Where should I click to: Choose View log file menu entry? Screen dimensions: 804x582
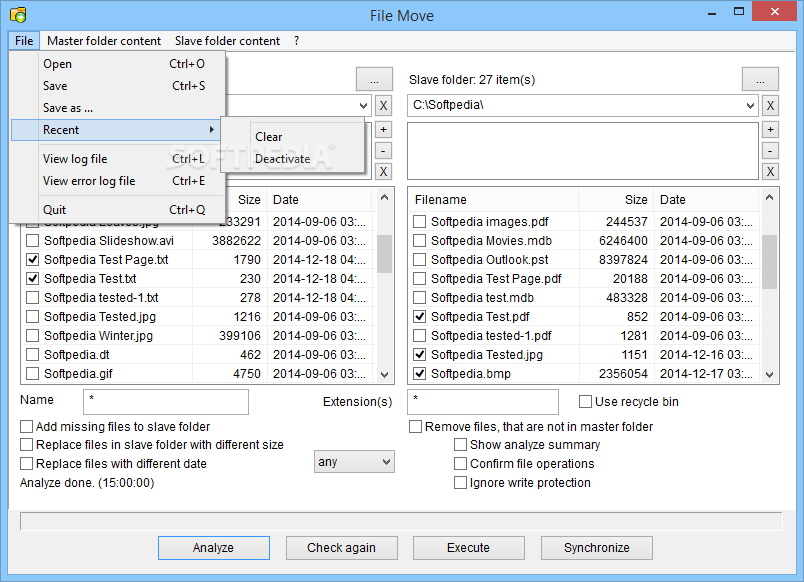pos(118,159)
